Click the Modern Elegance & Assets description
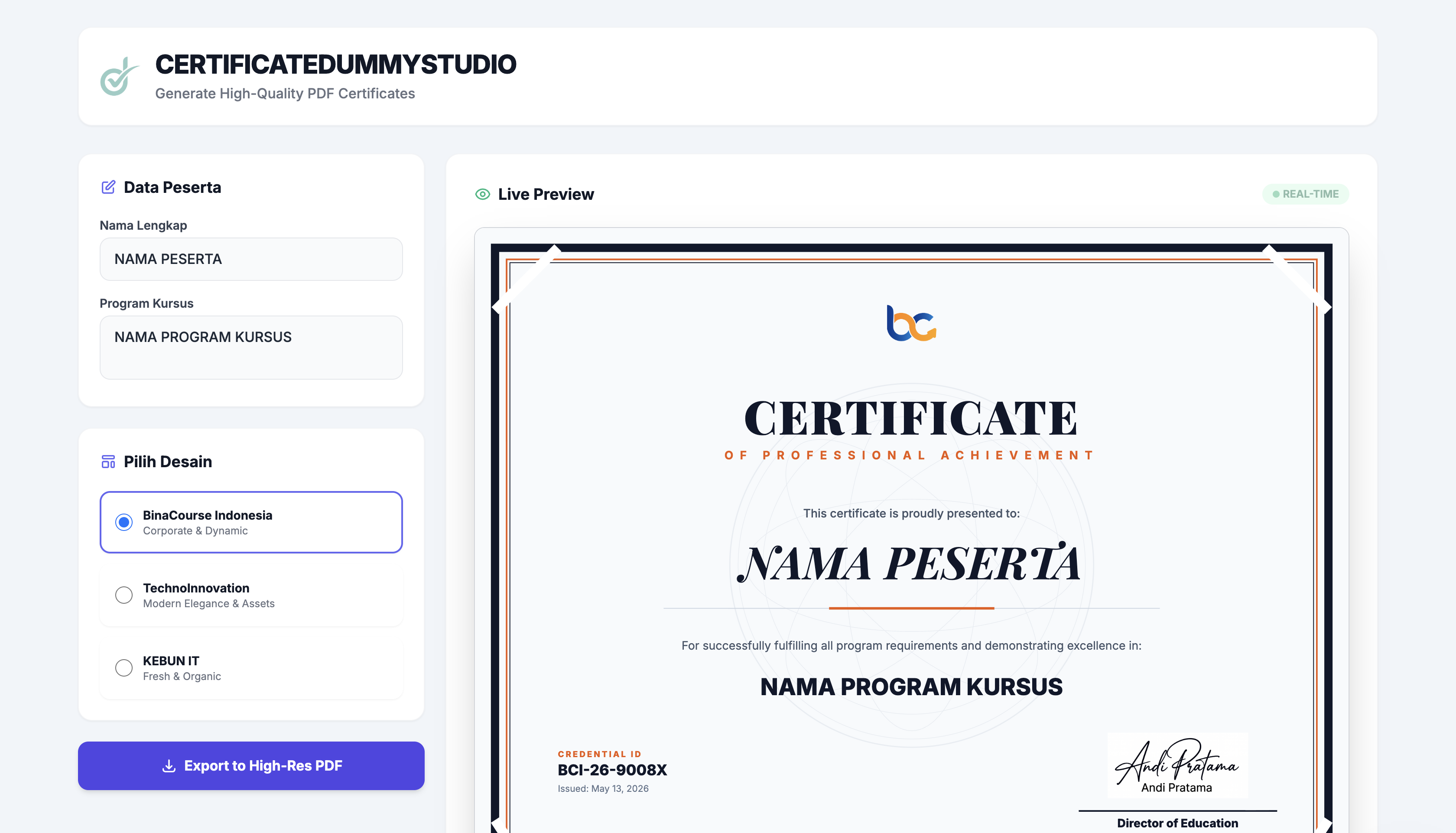The image size is (1456, 833). pyautogui.click(x=209, y=604)
